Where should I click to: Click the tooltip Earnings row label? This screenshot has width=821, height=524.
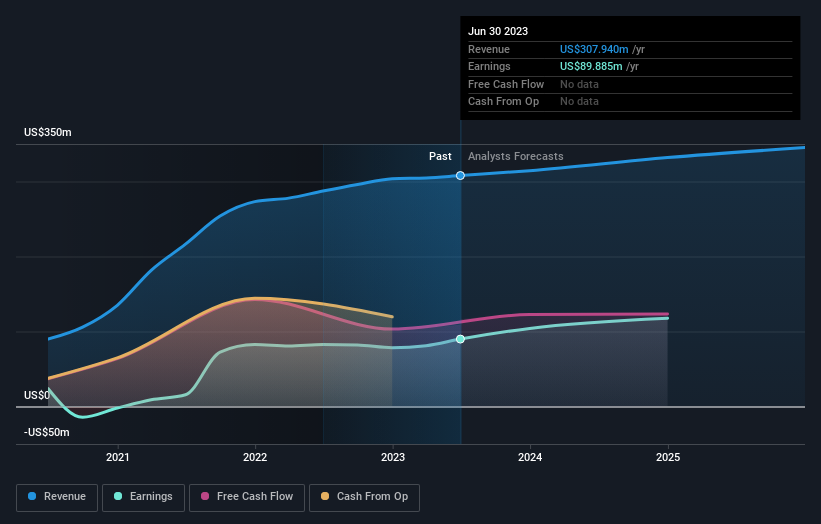point(489,66)
